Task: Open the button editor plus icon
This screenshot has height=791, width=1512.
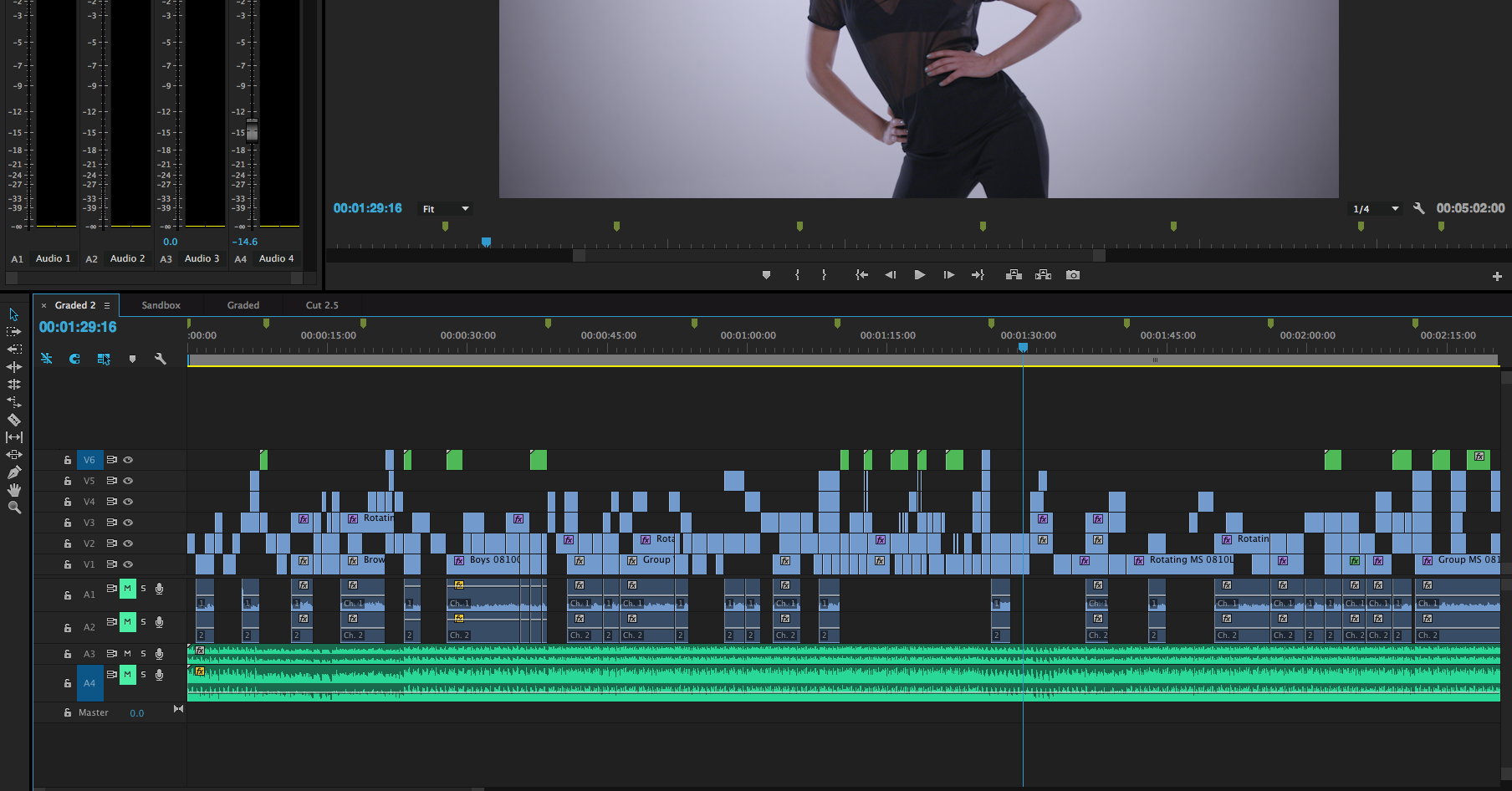Action: (1497, 276)
